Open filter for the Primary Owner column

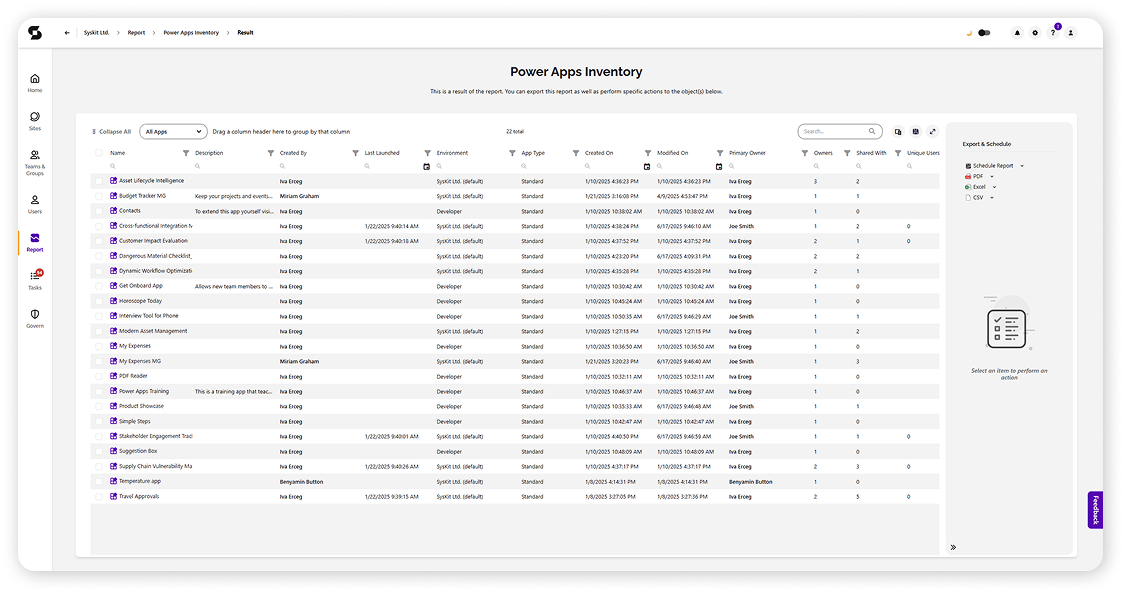tap(804, 153)
